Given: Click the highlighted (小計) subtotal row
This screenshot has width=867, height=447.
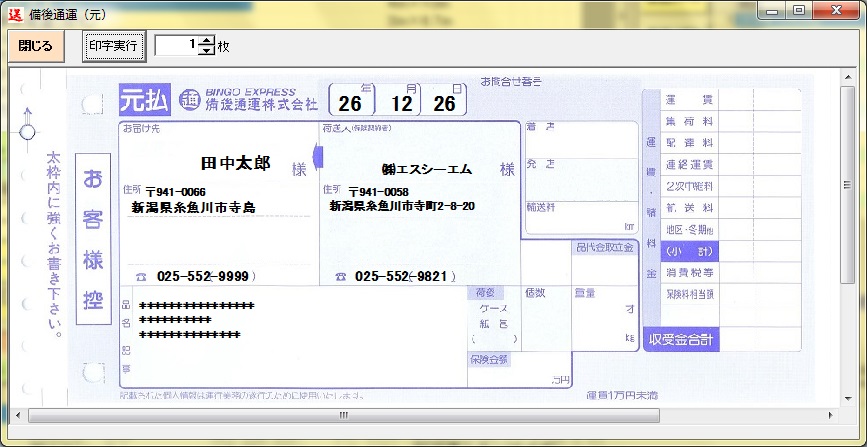Looking at the screenshot, I should pyautogui.click(x=688, y=250).
